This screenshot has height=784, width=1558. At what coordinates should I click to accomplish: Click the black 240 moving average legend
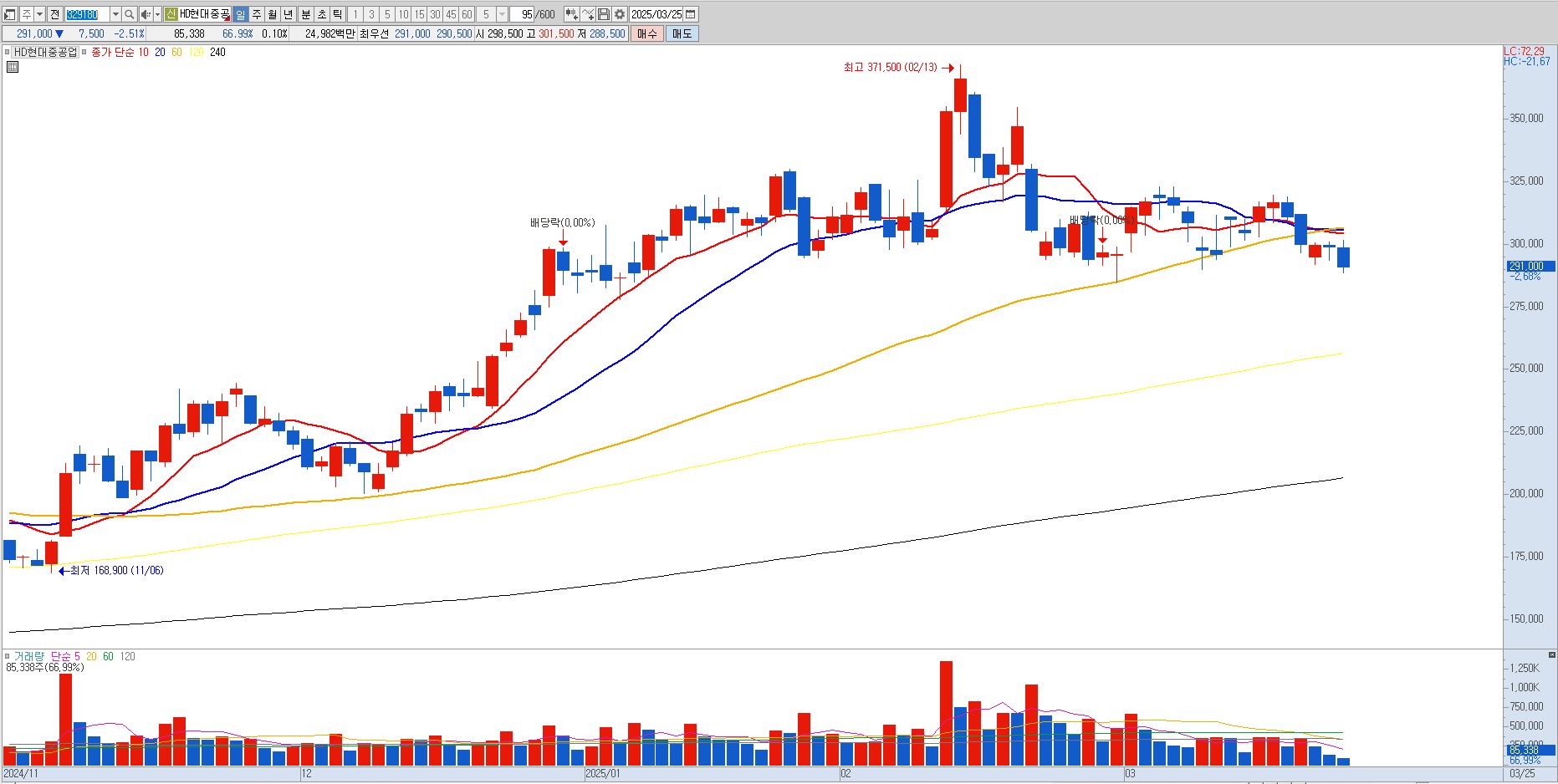click(217, 52)
